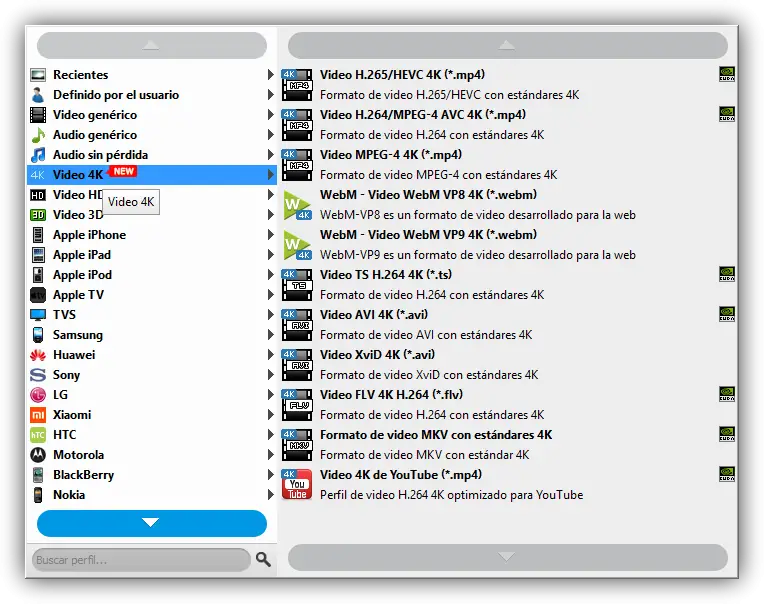Expand the Recientes submenu arrow

pos(271,75)
